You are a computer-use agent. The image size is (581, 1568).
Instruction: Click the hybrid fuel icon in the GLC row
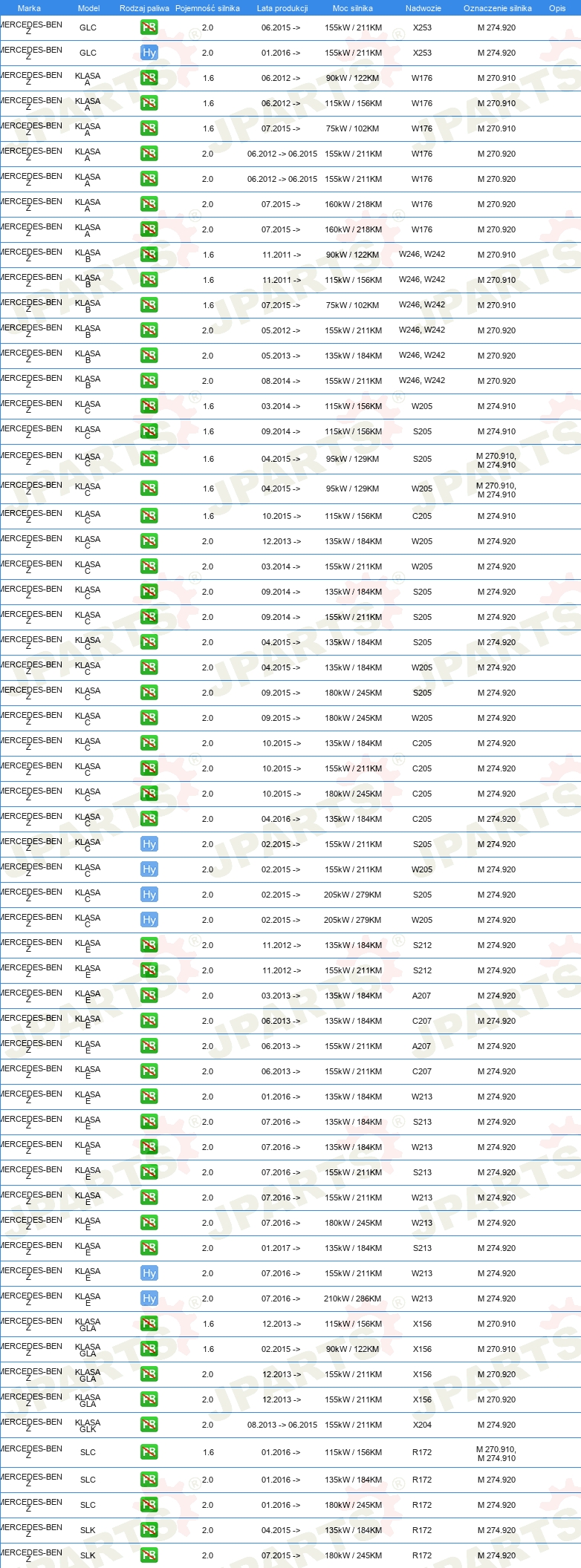tap(149, 53)
